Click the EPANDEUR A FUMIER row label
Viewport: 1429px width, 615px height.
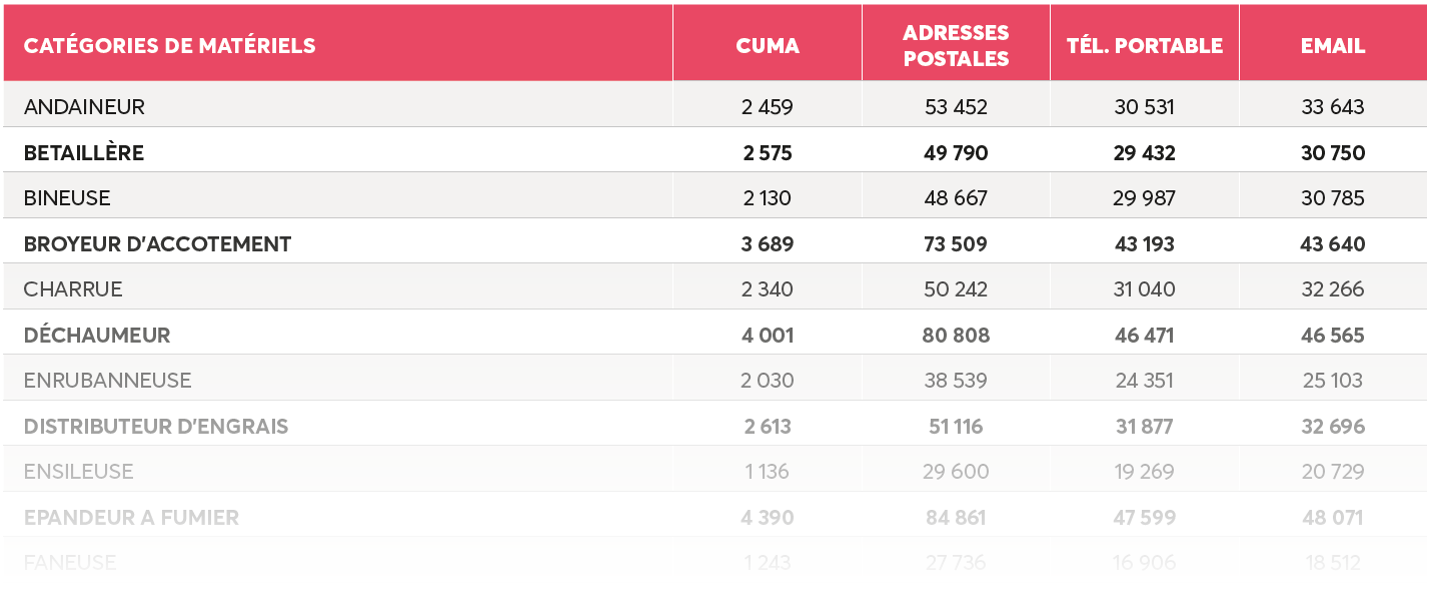tap(131, 518)
